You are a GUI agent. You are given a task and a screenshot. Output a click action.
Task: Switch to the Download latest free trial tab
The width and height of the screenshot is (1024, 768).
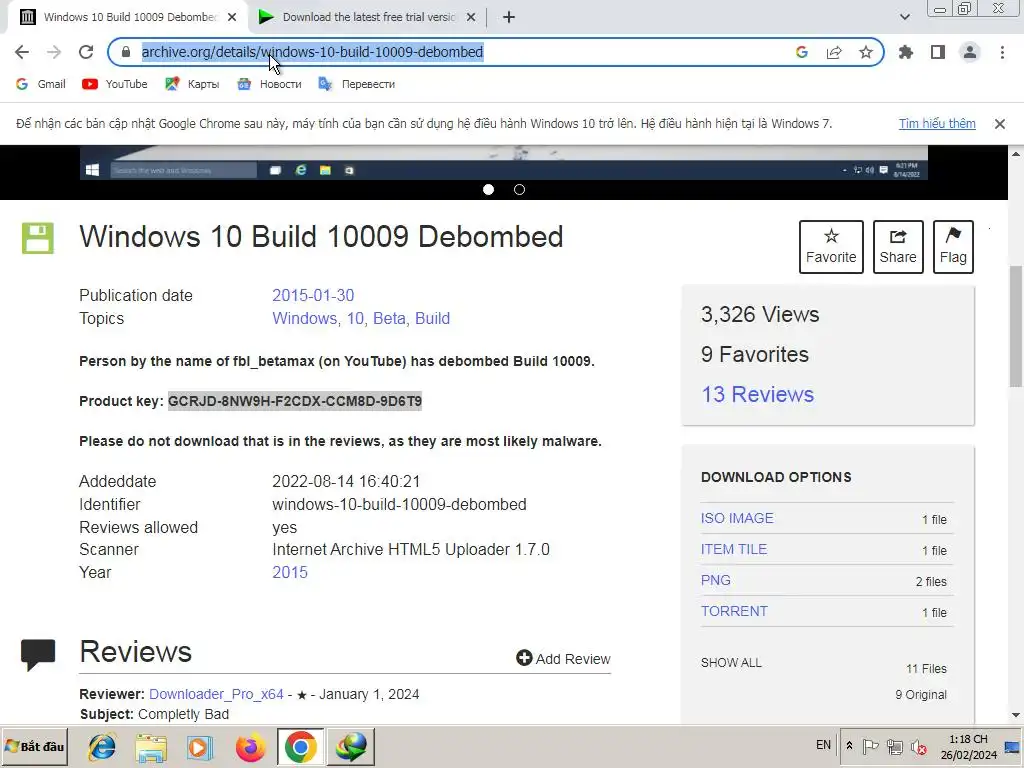click(368, 17)
